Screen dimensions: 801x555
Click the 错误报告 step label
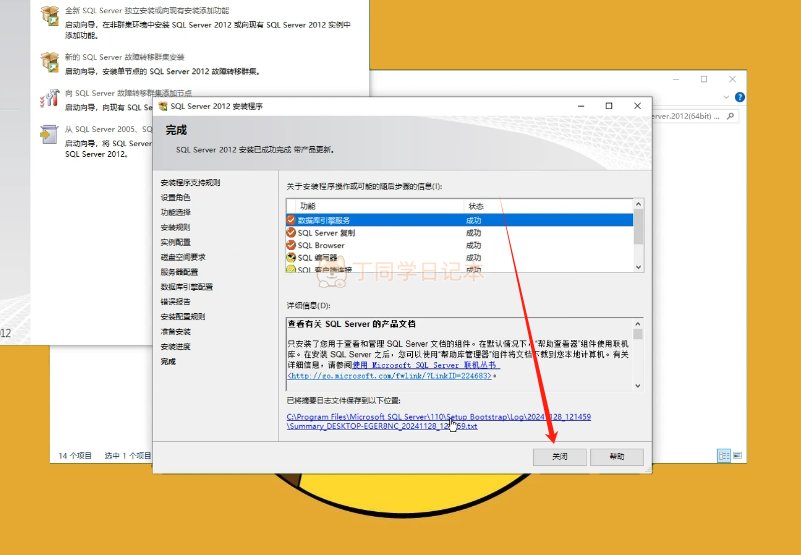coord(175,302)
